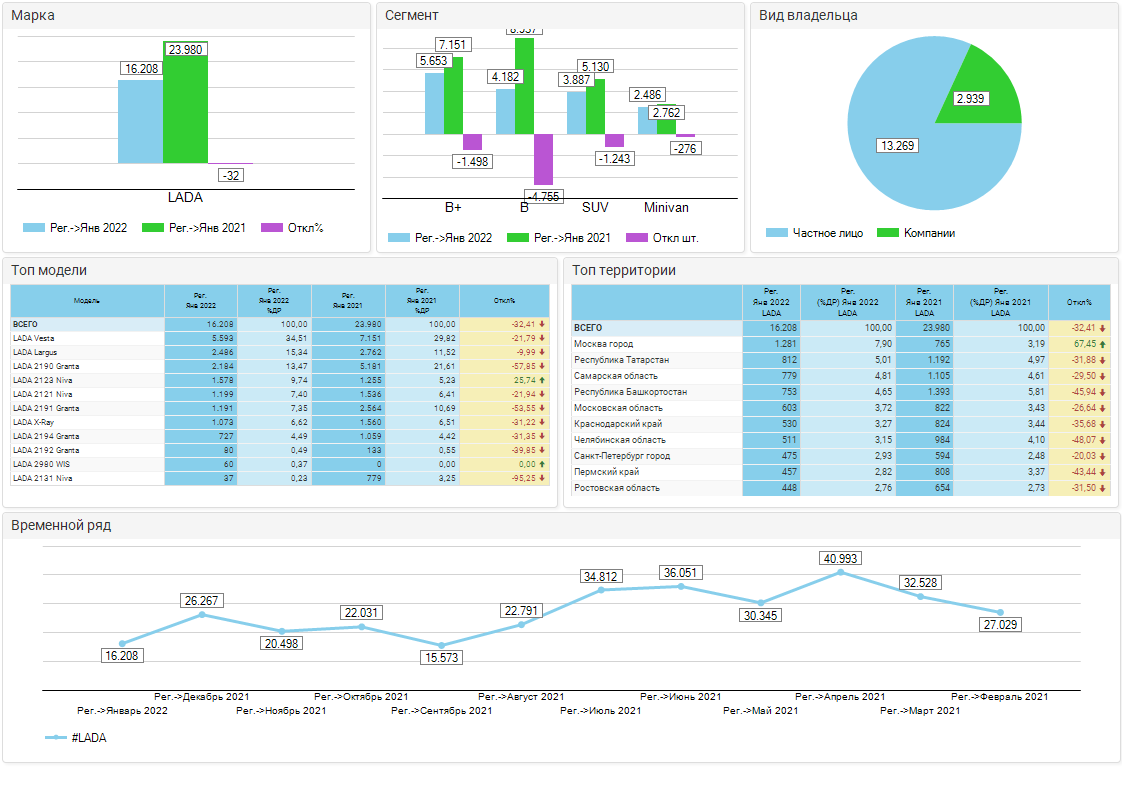Click the green up arrow in Москва город row
Screen dimensions: 1122x793
[x=1103, y=344]
